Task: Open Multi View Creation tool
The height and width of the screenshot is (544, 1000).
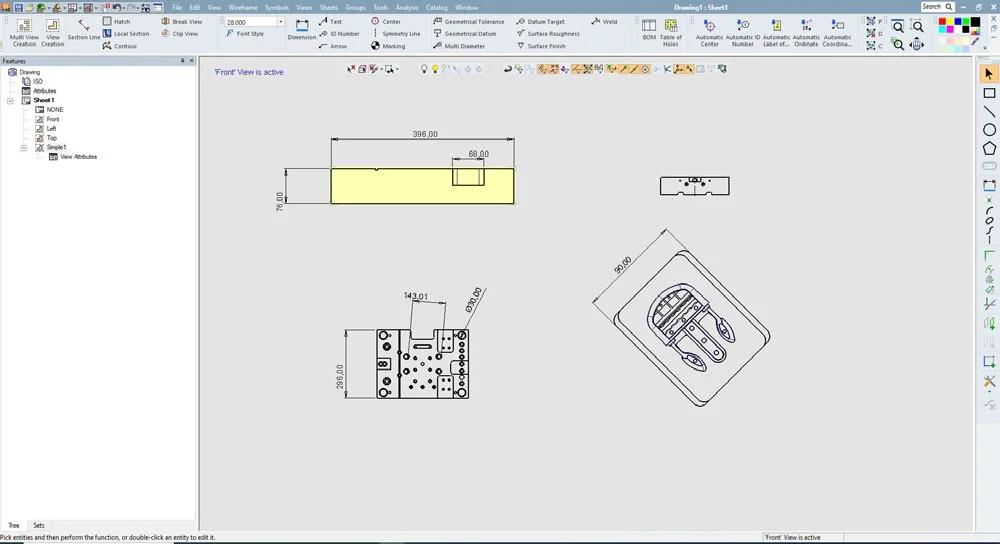Action: 24,33
